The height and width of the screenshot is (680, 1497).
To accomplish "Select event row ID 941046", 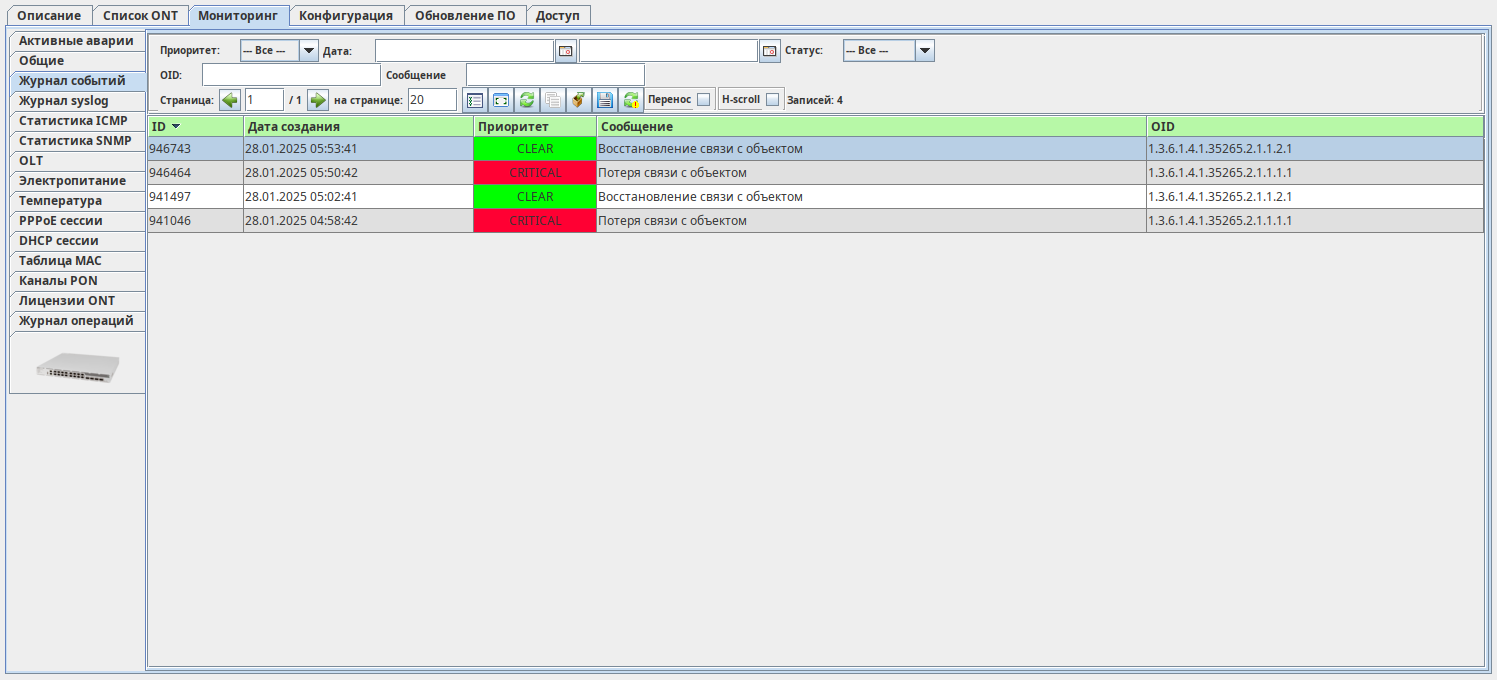I will [x=815, y=221].
